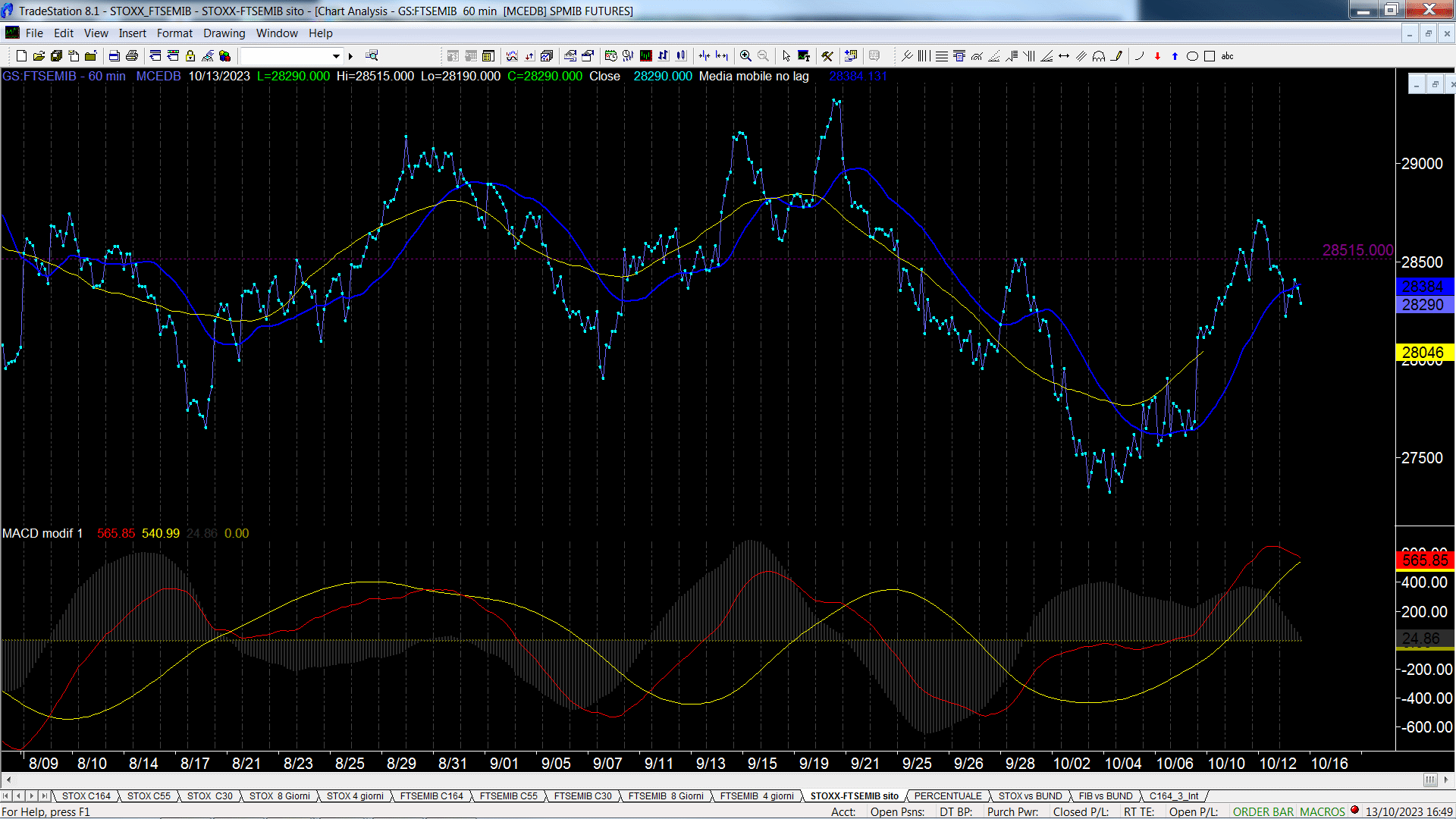Select the red down arrow tool
The width and height of the screenshot is (1456, 819).
(1157, 56)
